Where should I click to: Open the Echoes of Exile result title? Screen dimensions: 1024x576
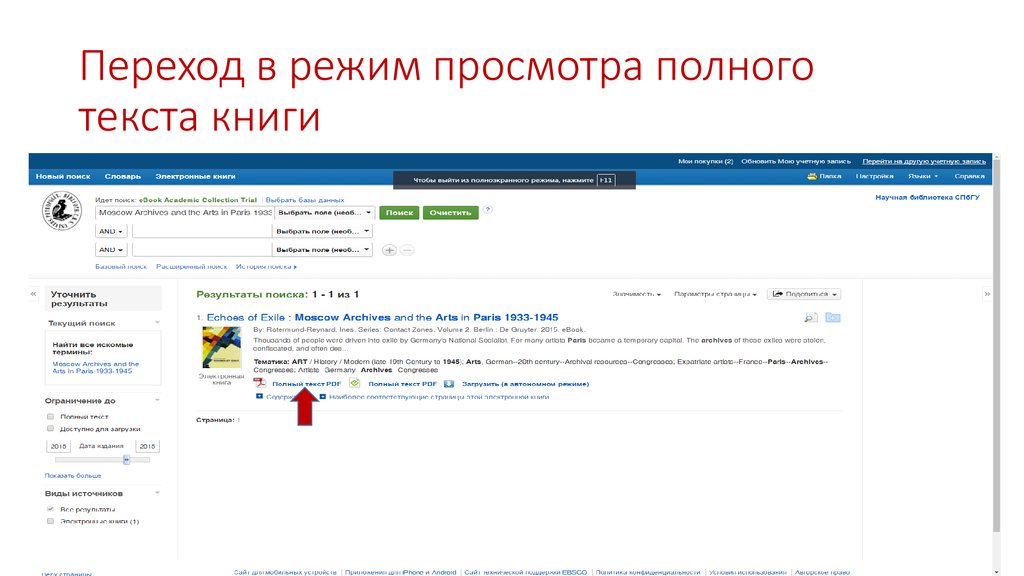(382, 317)
